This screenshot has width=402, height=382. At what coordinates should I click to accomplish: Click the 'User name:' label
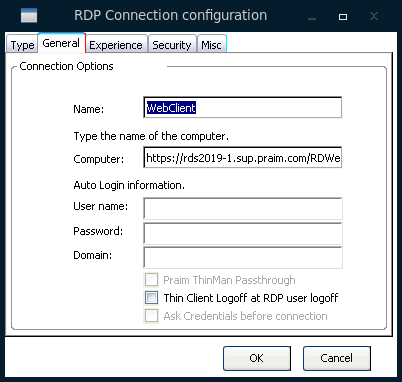pos(101,206)
